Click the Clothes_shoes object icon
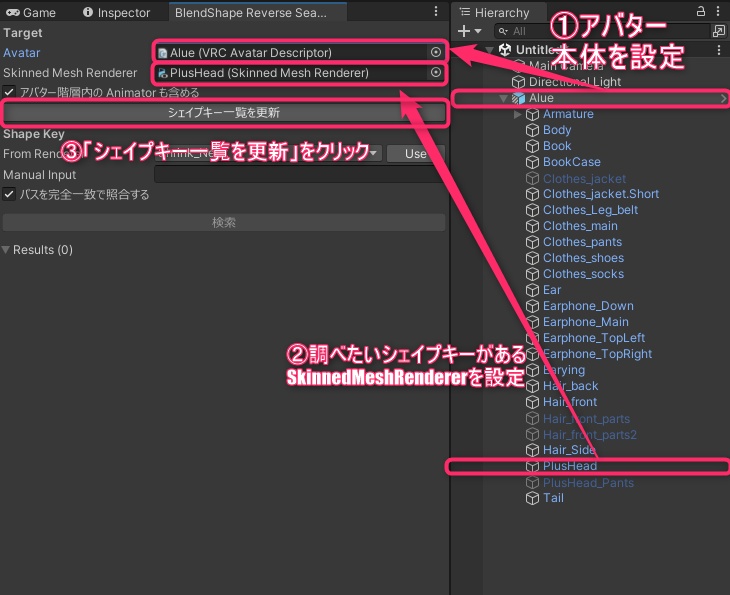 (x=532, y=258)
